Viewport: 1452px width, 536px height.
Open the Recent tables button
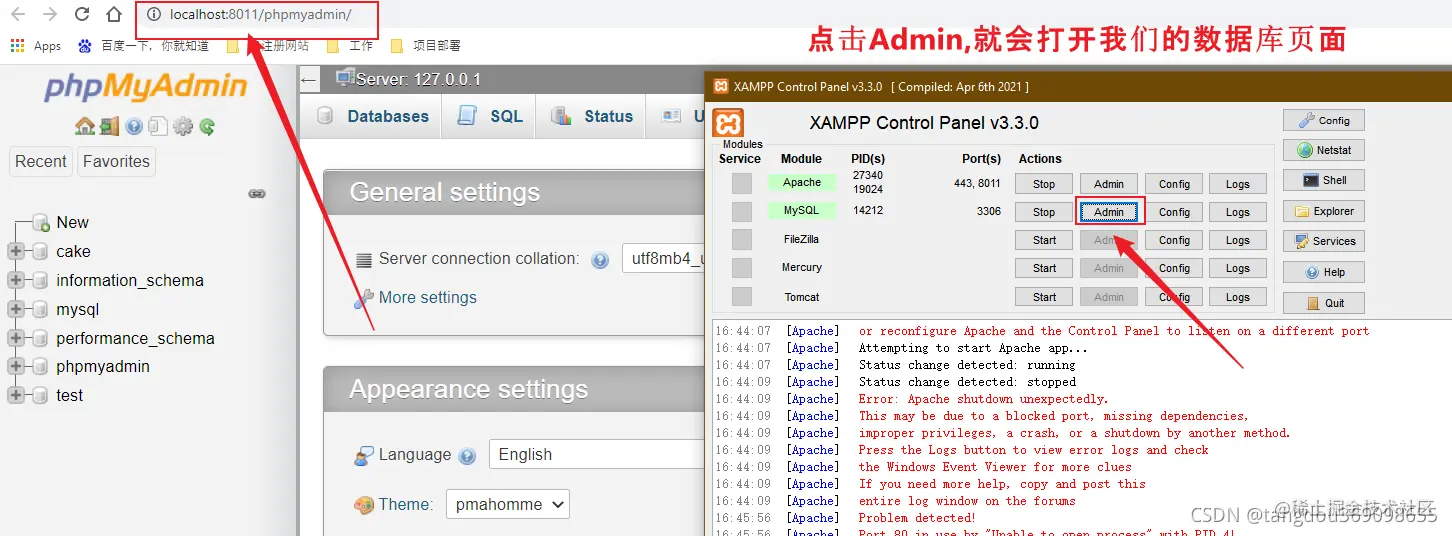pos(41,161)
